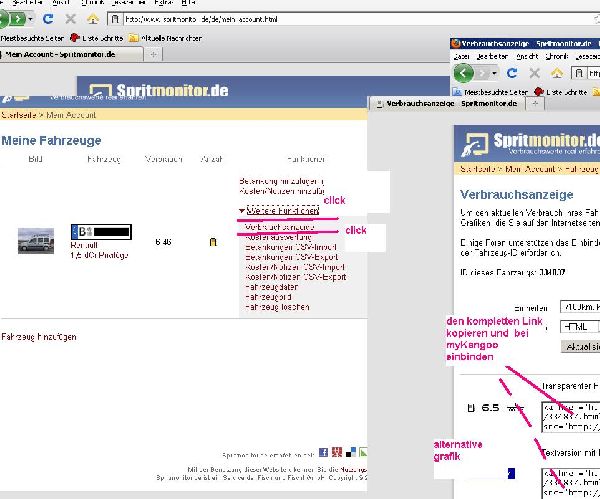Open the Einheiten units dropdown
Screen dimensions: 600x499
pos(580,307)
